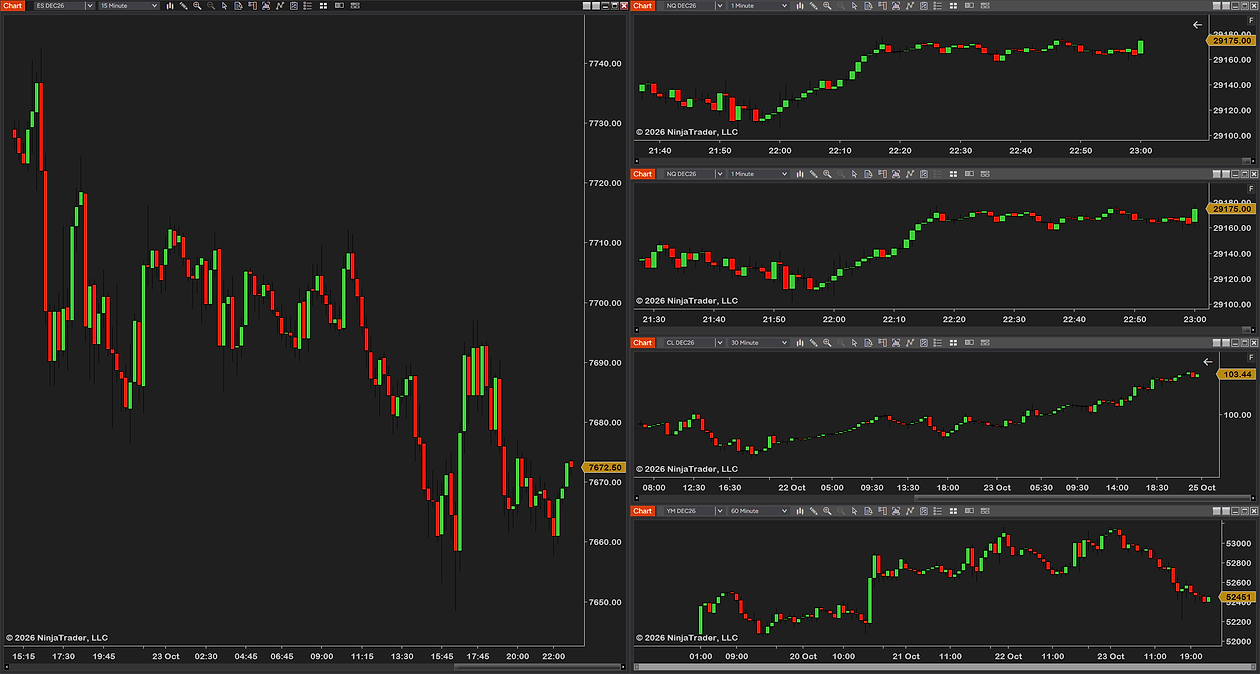Open bar style selector in CL DEC26 chart
The image size is (1260, 674).
(x=800, y=343)
